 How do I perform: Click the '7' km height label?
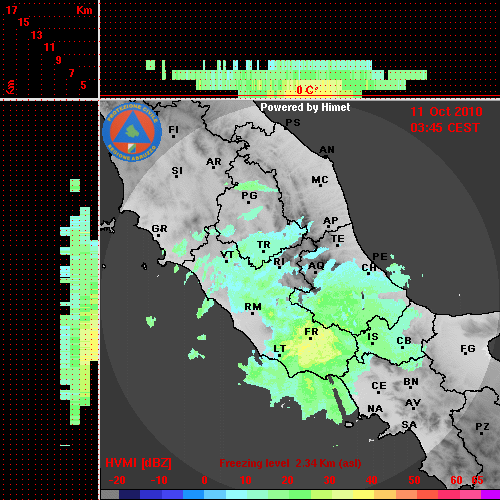(x=71, y=73)
